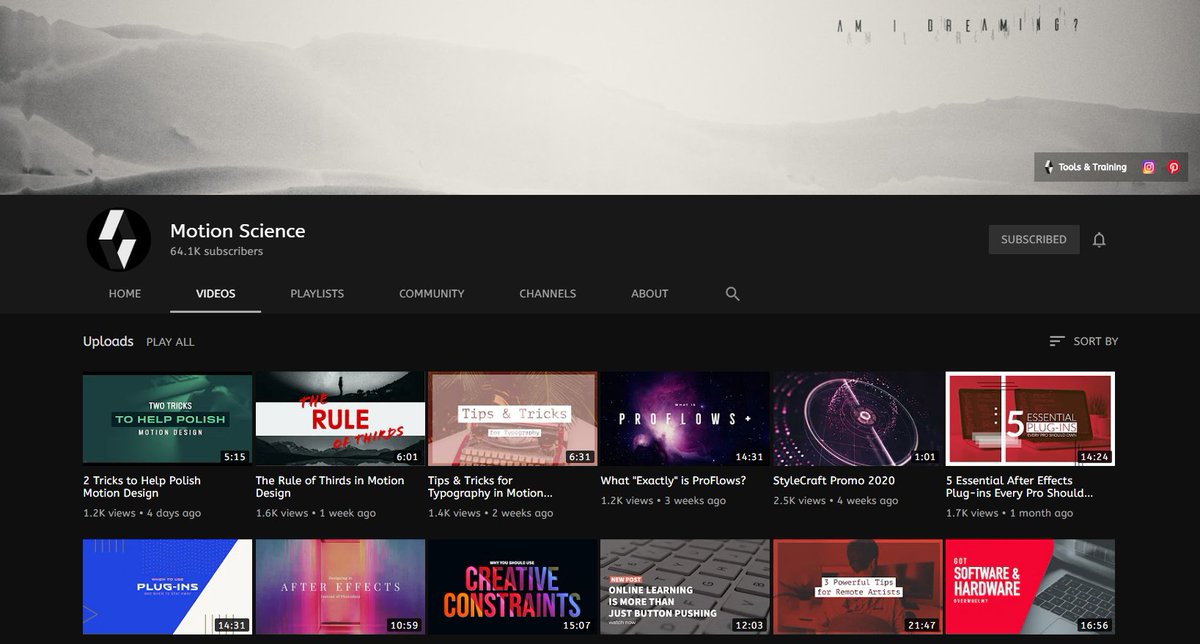The width and height of the screenshot is (1200, 644).
Task: Click the 64.1K subscribers text
Action: coord(216,252)
